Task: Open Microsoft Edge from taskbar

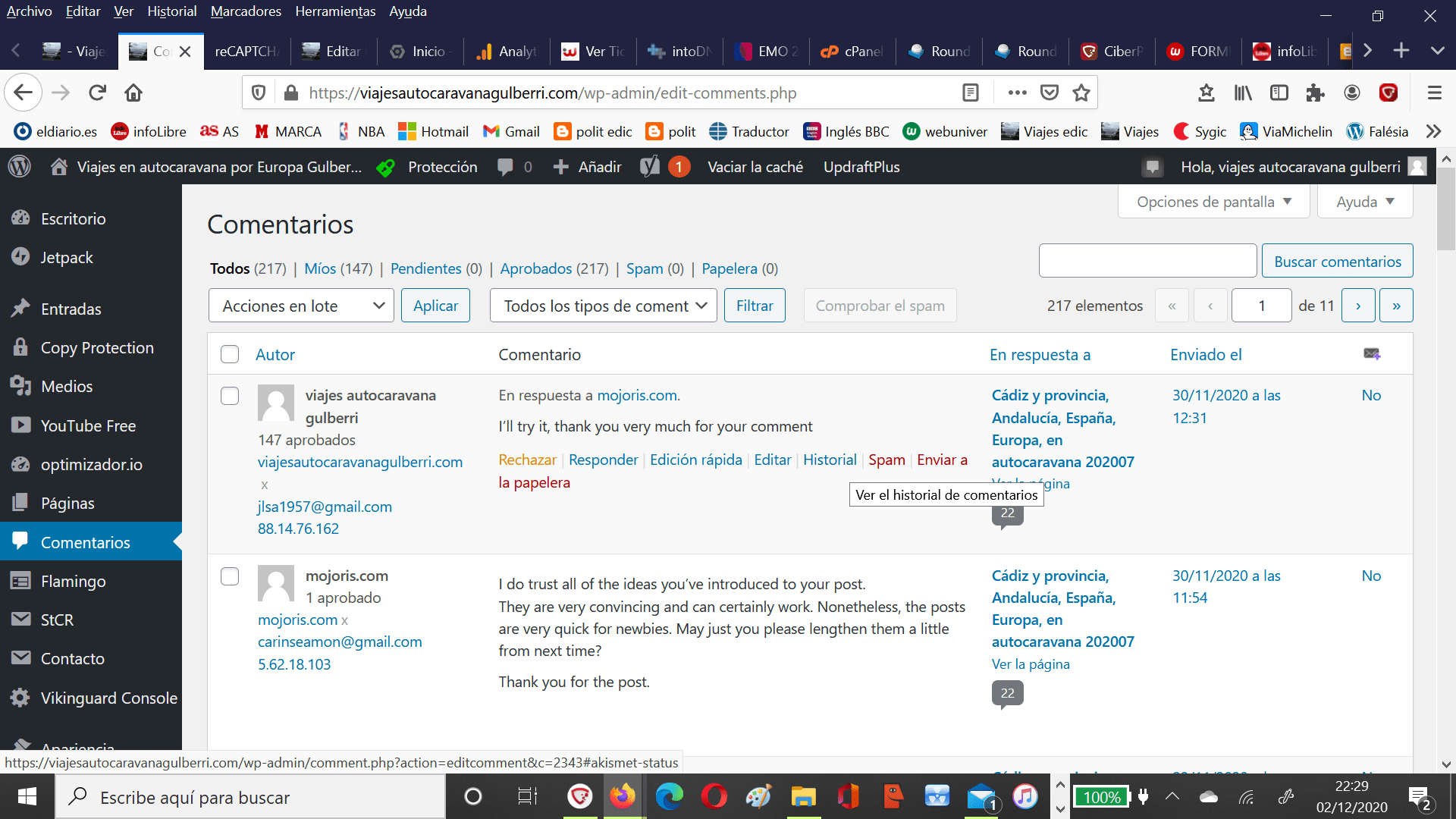Action: click(669, 796)
